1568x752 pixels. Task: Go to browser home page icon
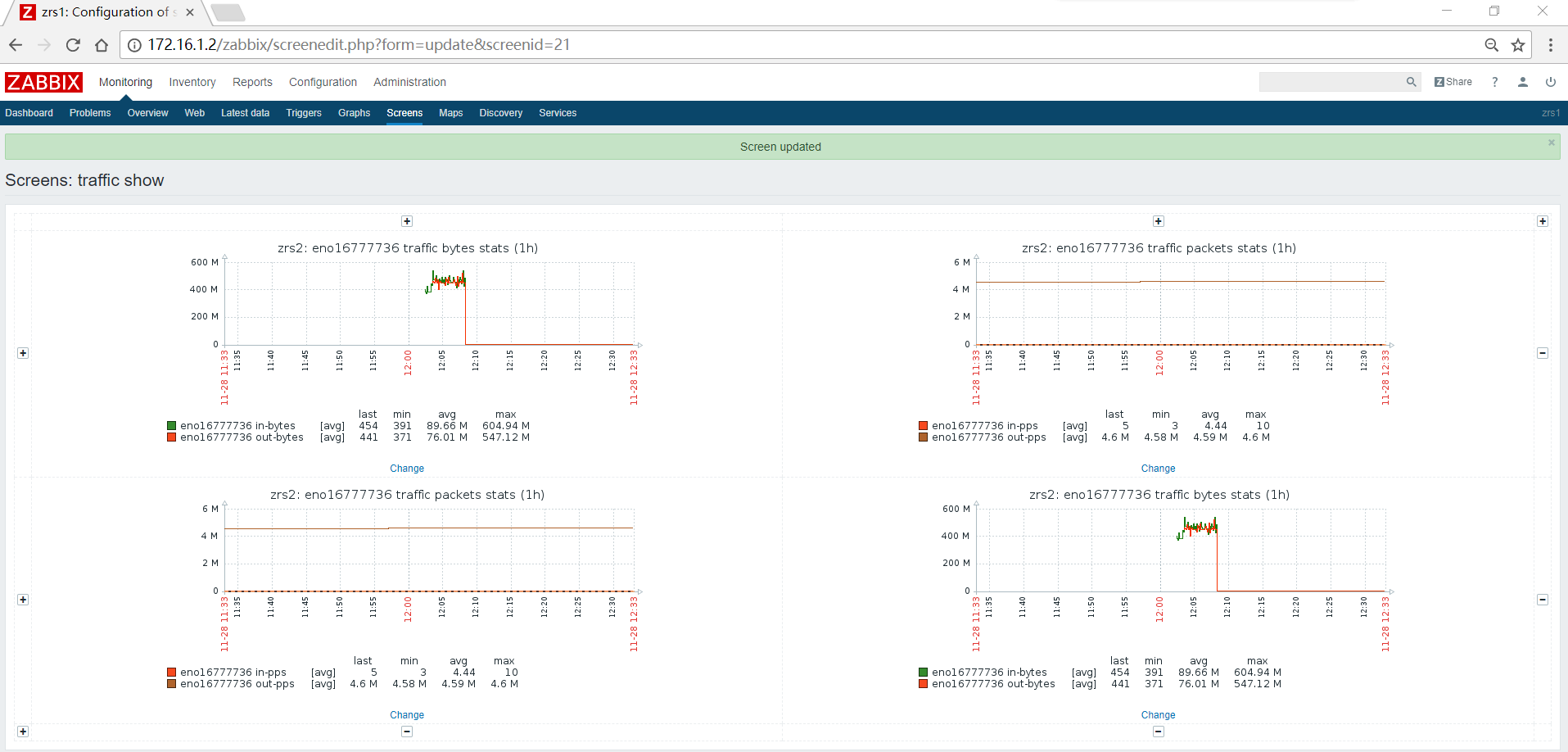[x=102, y=45]
